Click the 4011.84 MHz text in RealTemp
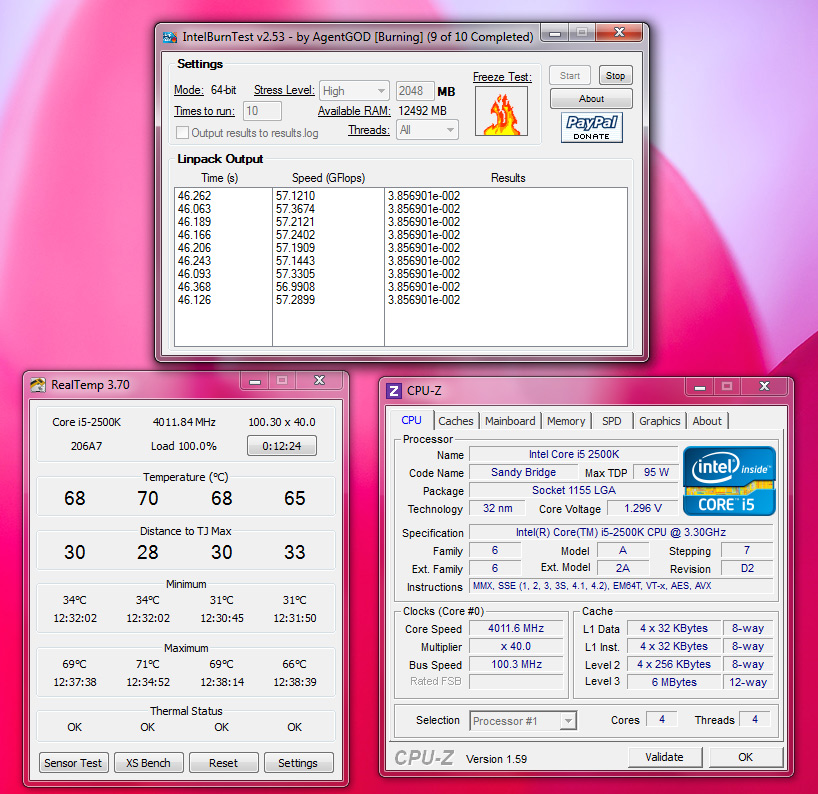 pos(184,422)
